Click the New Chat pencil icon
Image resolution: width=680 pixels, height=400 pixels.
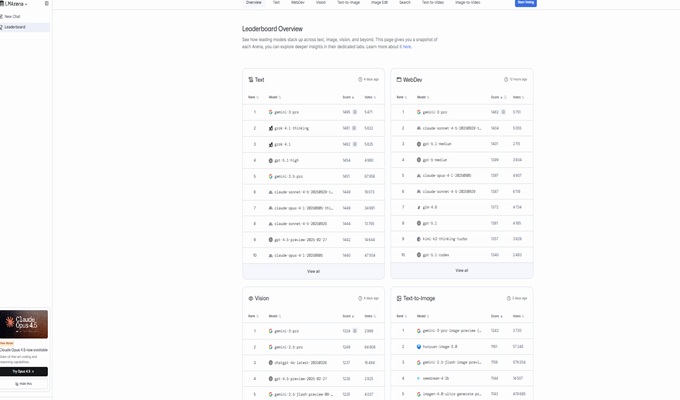pyautogui.click(x=3, y=17)
